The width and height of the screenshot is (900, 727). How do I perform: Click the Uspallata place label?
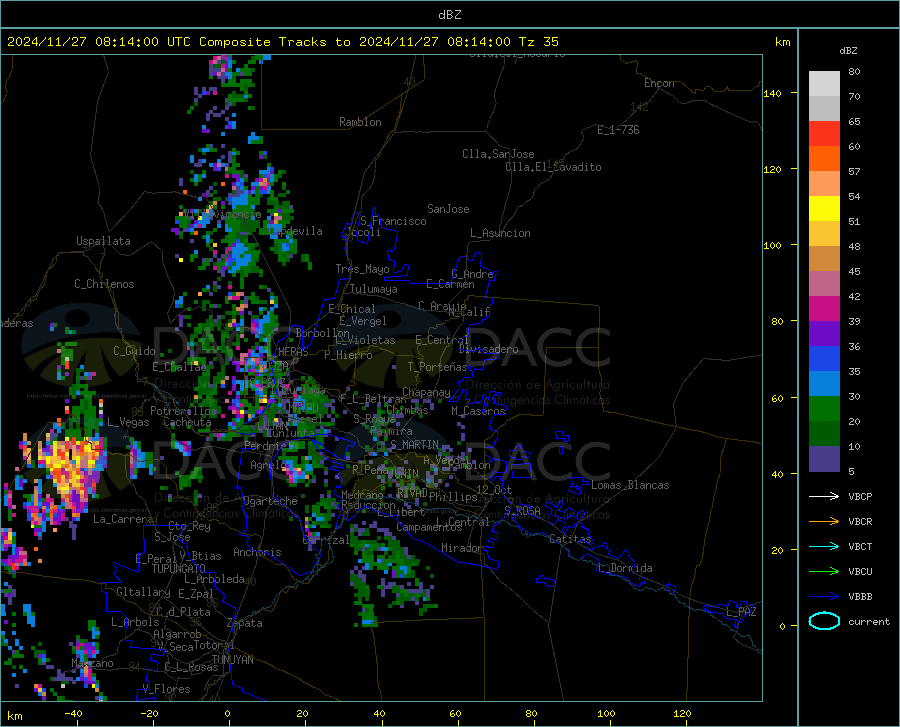[x=103, y=241]
